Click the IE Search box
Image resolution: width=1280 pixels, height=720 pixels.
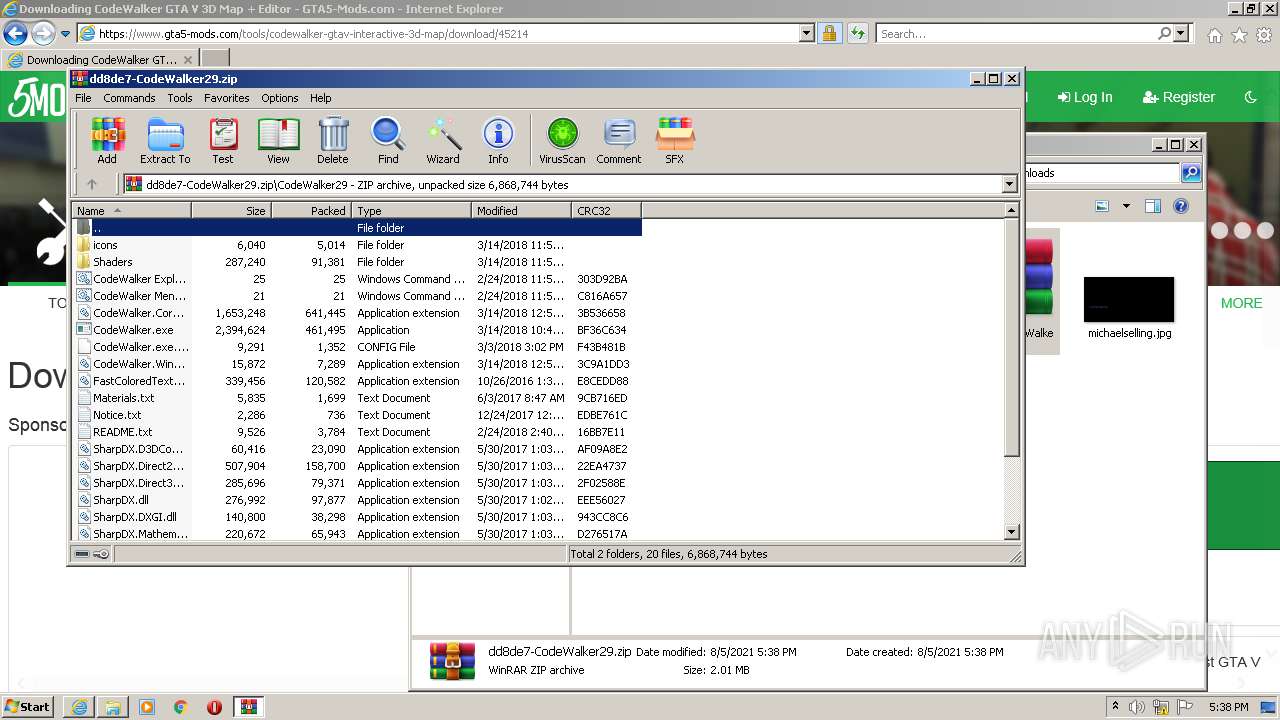pyautogui.click(x=1018, y=34)
